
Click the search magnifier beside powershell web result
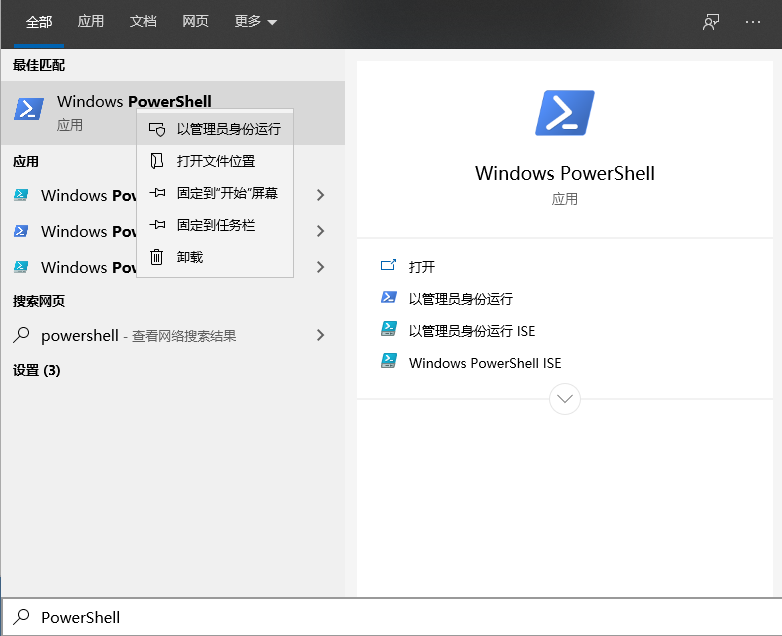[21, 336]
